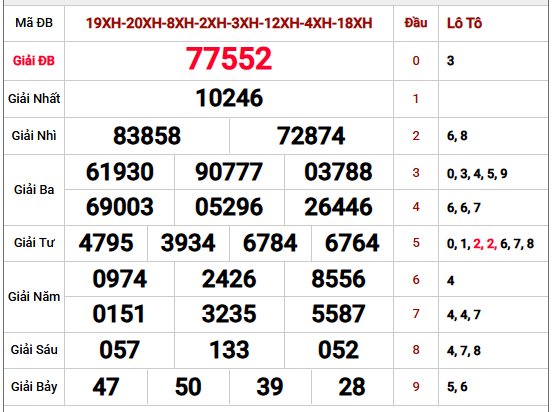Click the Đầu column header
The width and height of the screenshot is (554, 412).
[416, 23]
